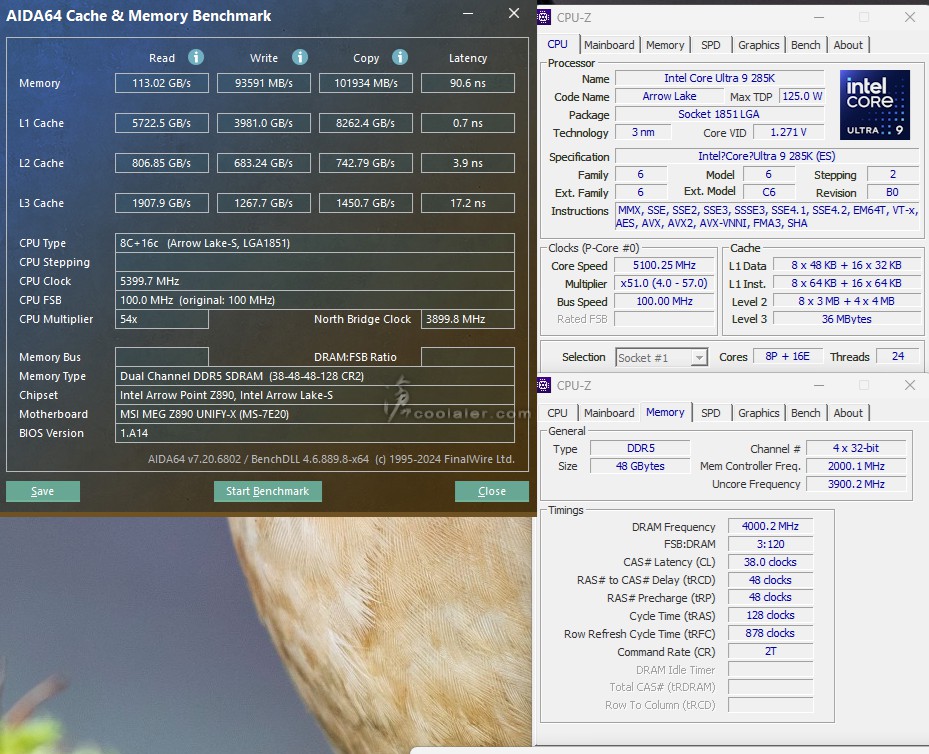Viewport: 929px width, 754px height.
Task: Open Graphics tab in top CPU-Z
Action: [758, 45]
